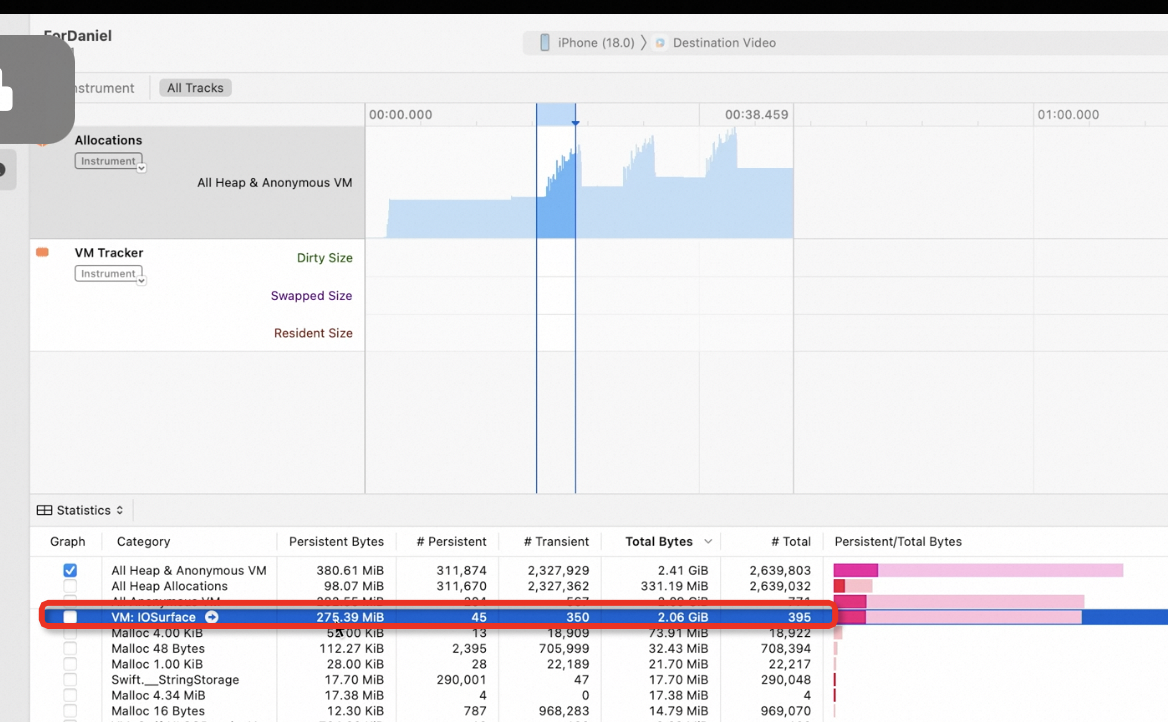
Task: Open the Statistics view switcher dropdown
Action: point(120,510)
